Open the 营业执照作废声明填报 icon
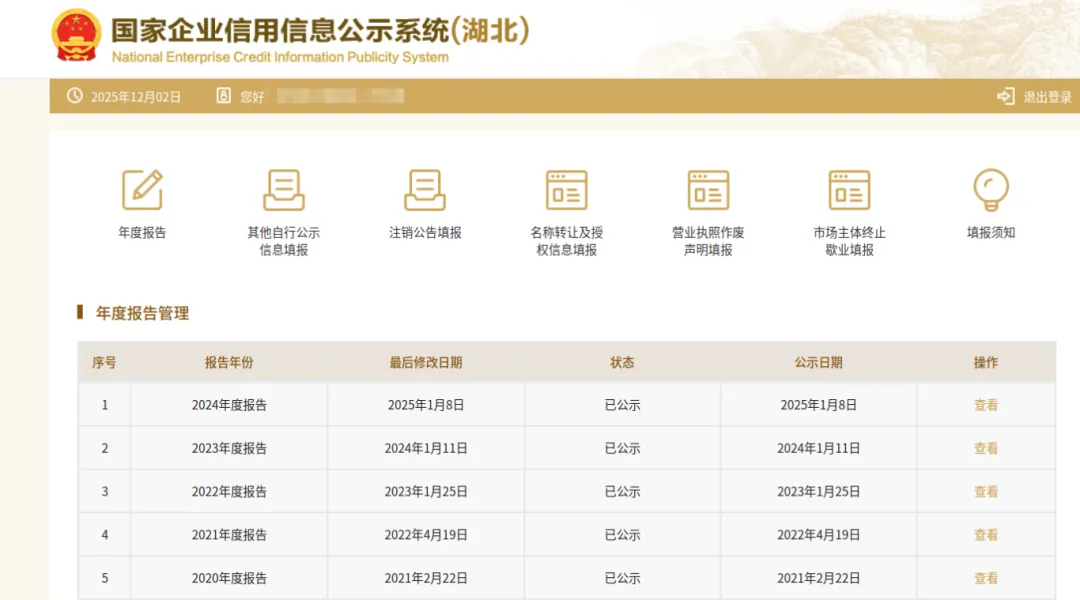The height and width of the screenshot is (600, 1080). [x=708, y=189]
